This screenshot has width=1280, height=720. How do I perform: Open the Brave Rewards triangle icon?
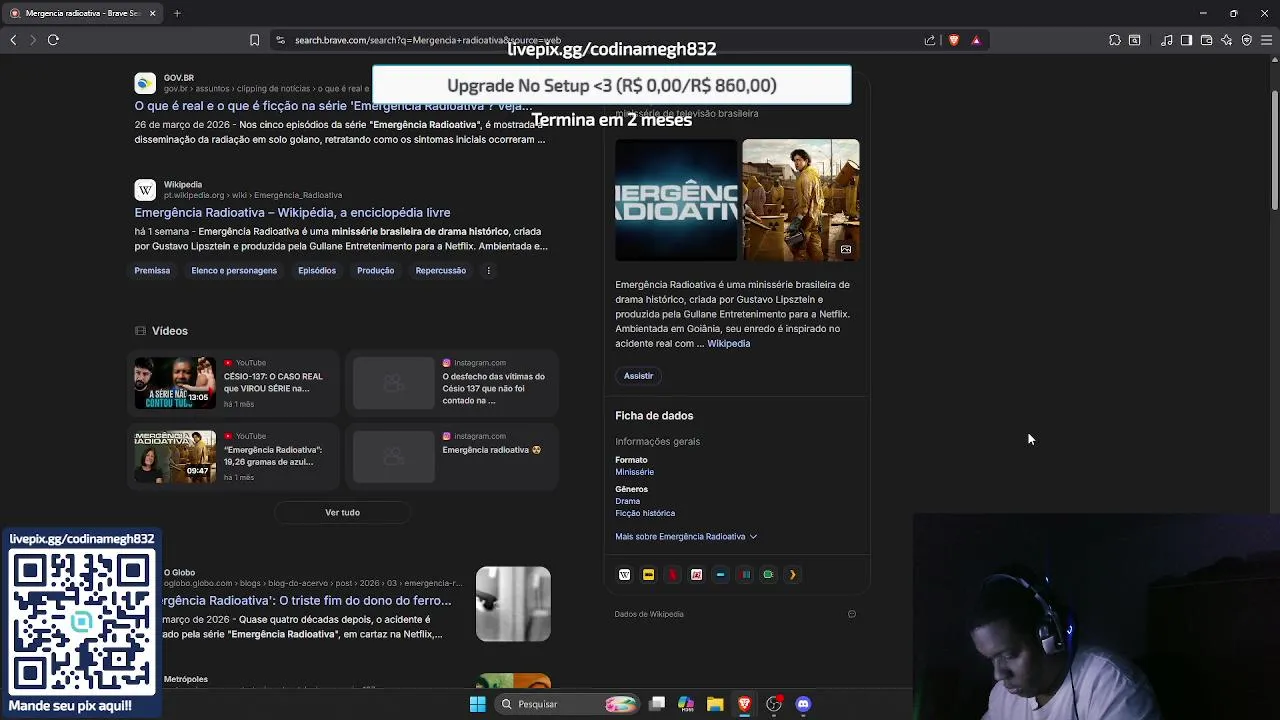click(x=976, y=40)
